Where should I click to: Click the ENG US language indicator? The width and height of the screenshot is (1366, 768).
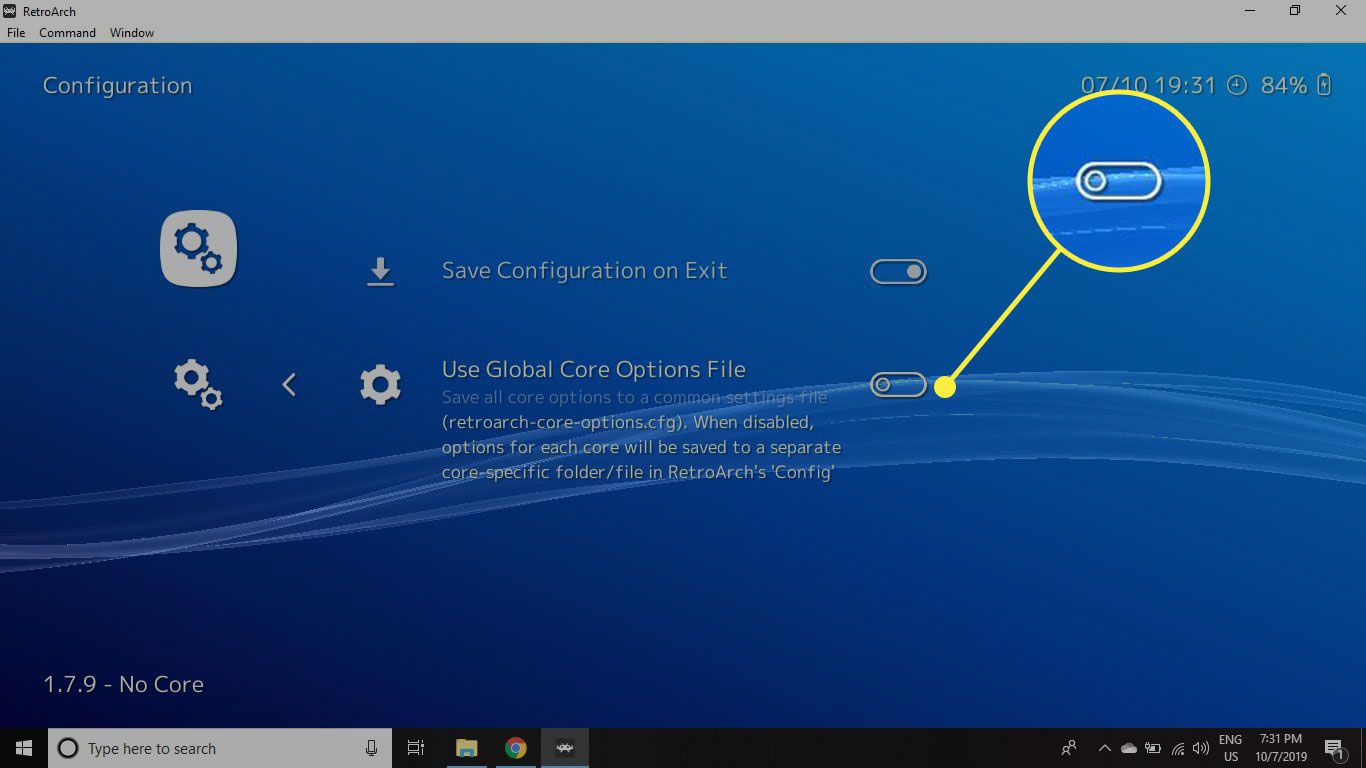click(1229, 748)
